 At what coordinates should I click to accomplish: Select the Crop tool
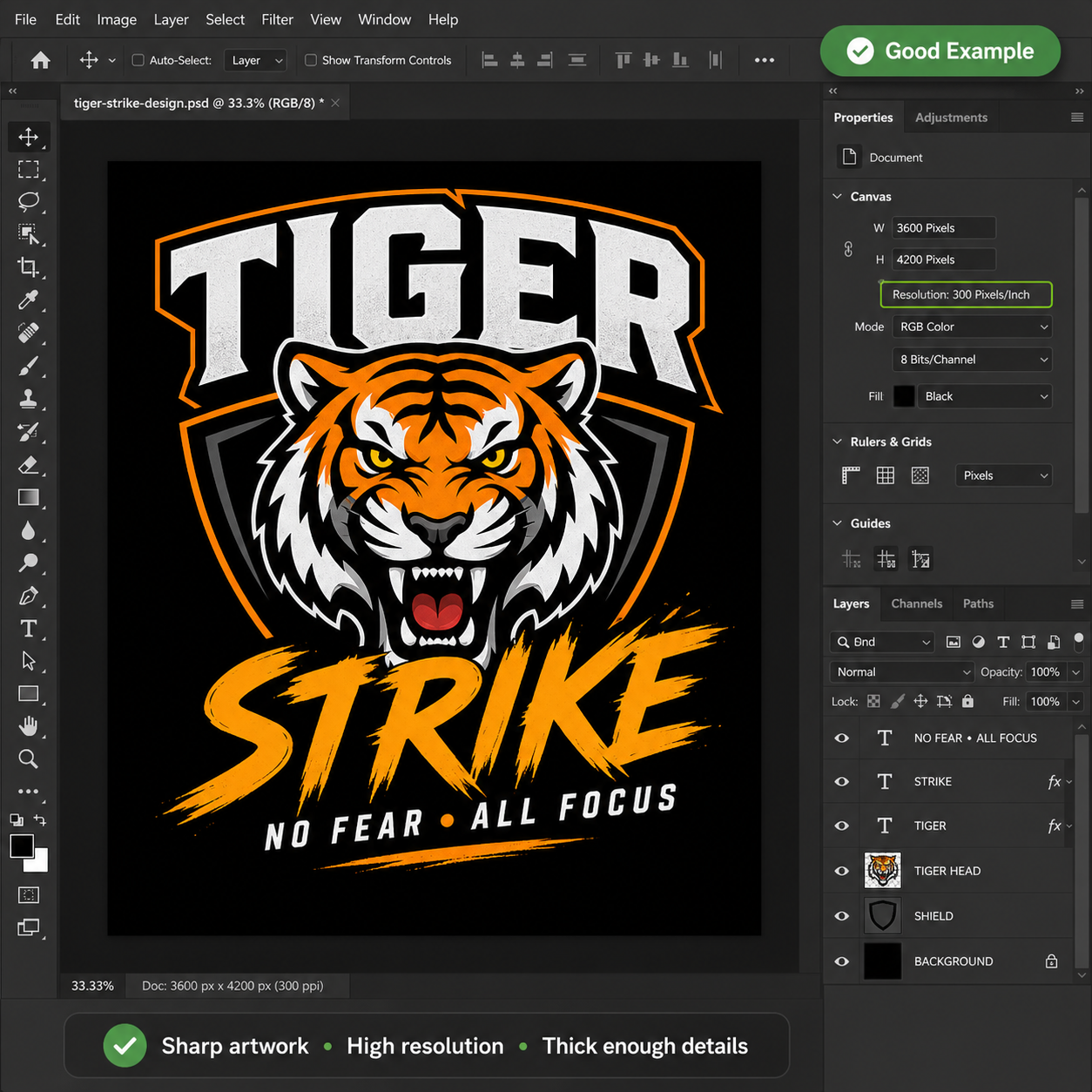pyautogui.click(x=28, y=267)
